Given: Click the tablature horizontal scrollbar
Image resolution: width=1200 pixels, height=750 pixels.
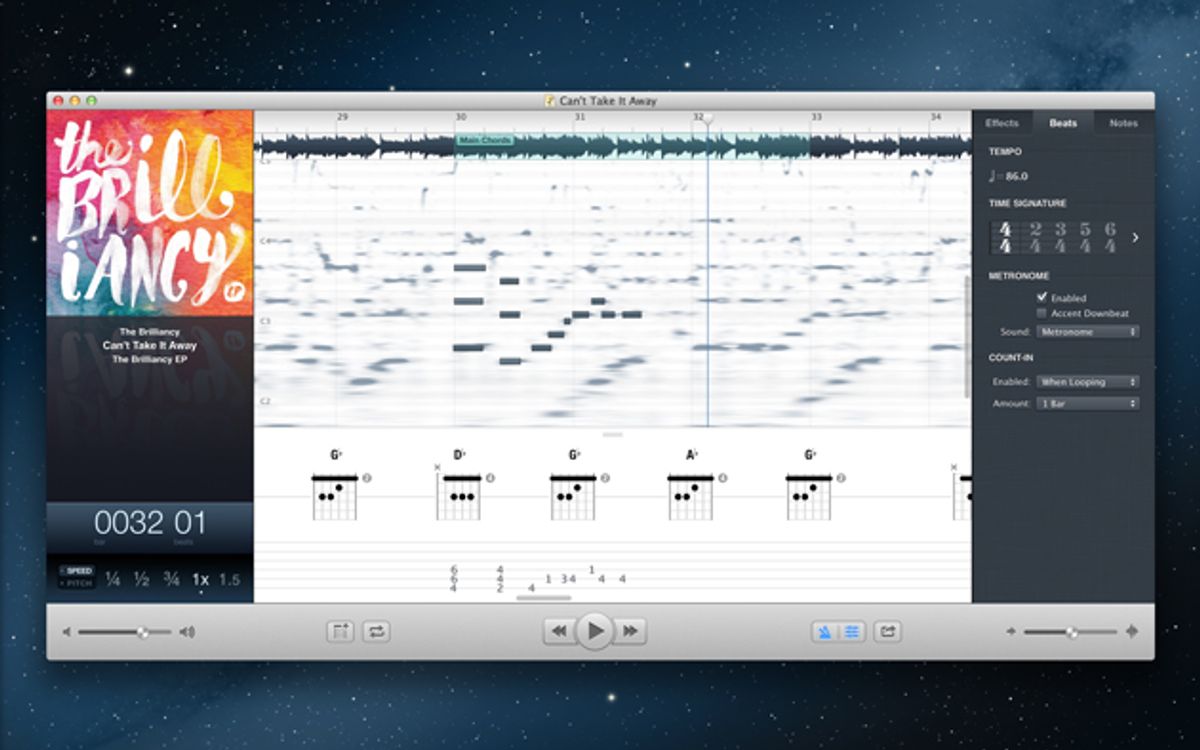Looking at the screenshot, I should point(544,598).
